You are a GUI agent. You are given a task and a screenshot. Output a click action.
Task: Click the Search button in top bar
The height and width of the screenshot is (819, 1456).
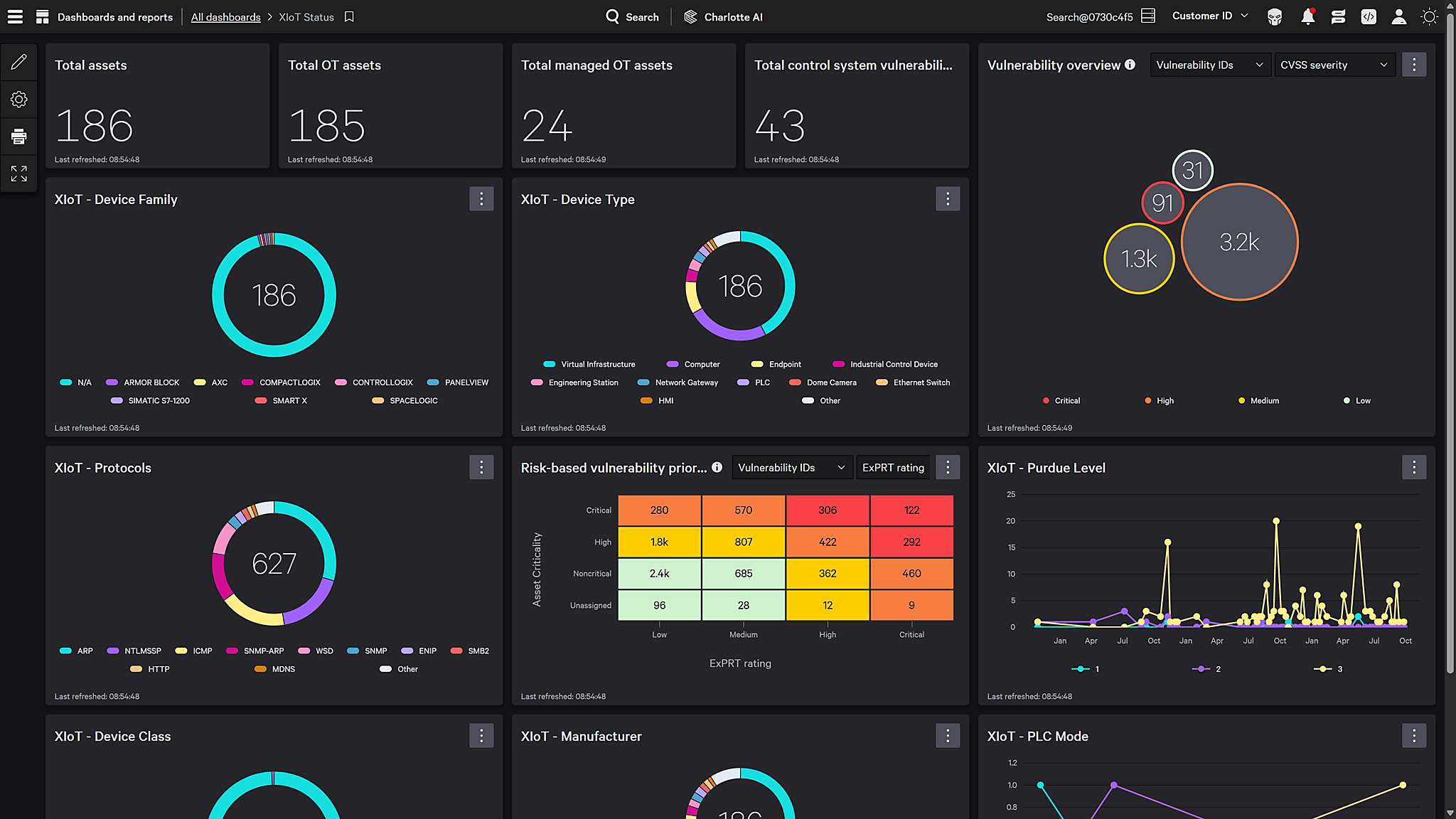(x=632, y=17)
